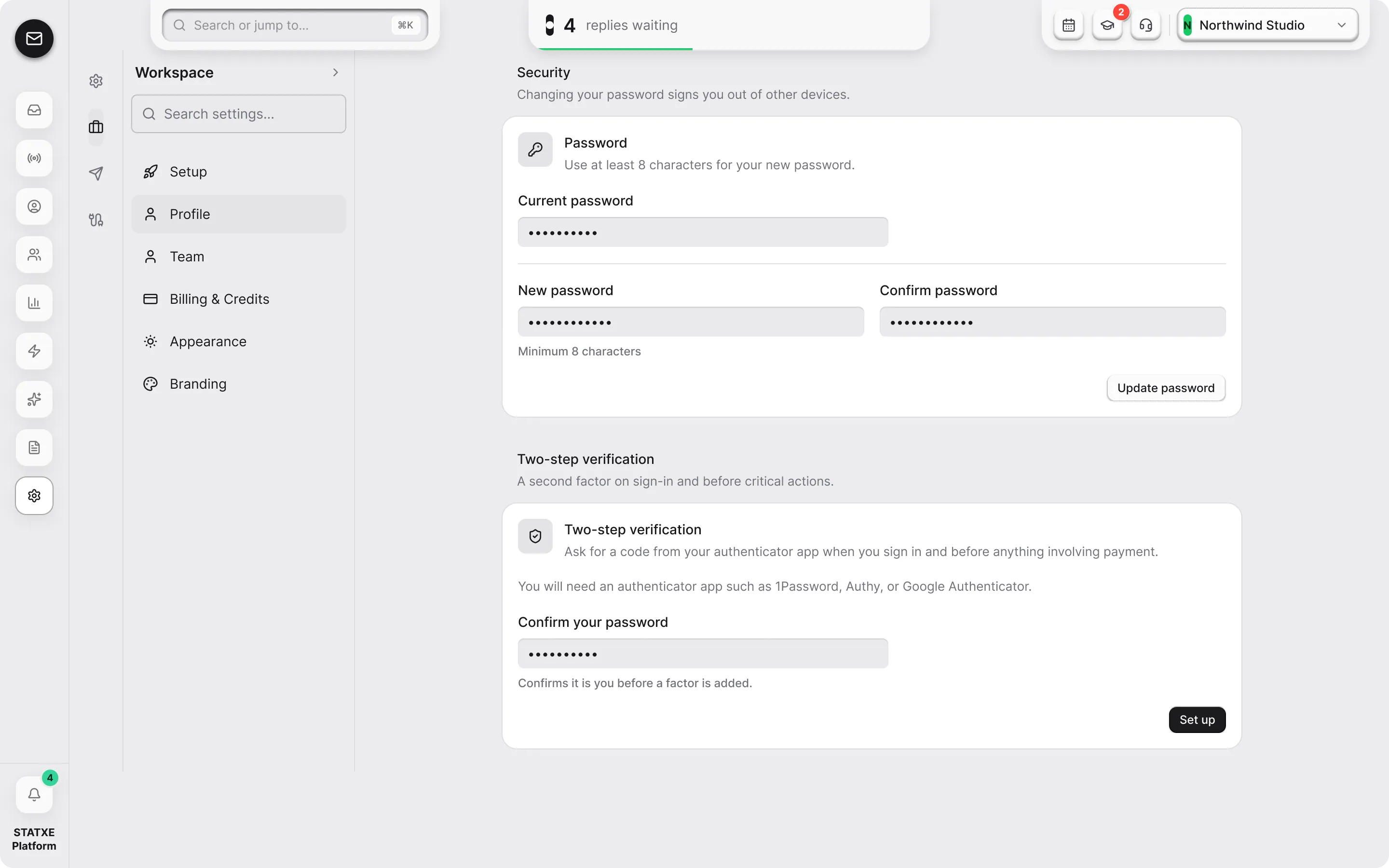Click the rocket icon next to Setup
Screen dimensions: 1389x868
[150, 172]
